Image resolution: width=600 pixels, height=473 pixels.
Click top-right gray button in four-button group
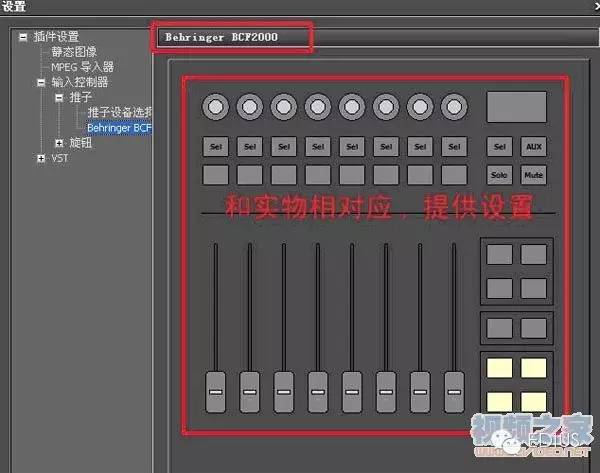[x=533, y=254]
